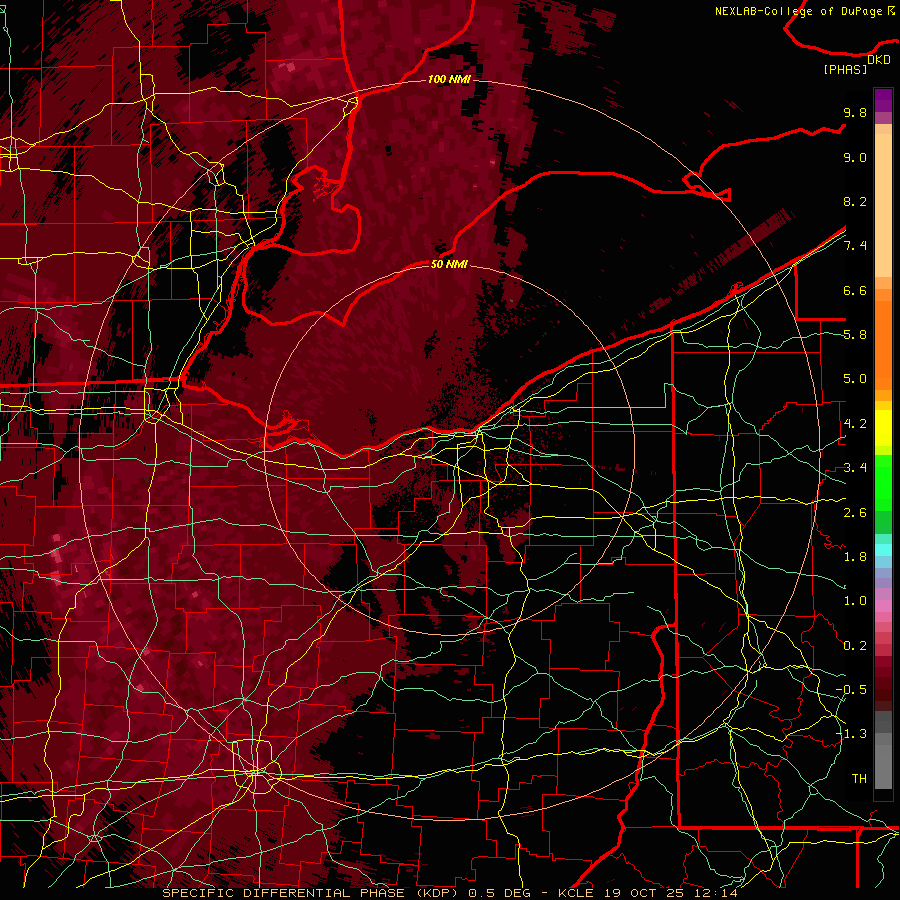Select the 1.8 scale value
Viewport: 900px width, 900px height.
(x=855, y=557)
